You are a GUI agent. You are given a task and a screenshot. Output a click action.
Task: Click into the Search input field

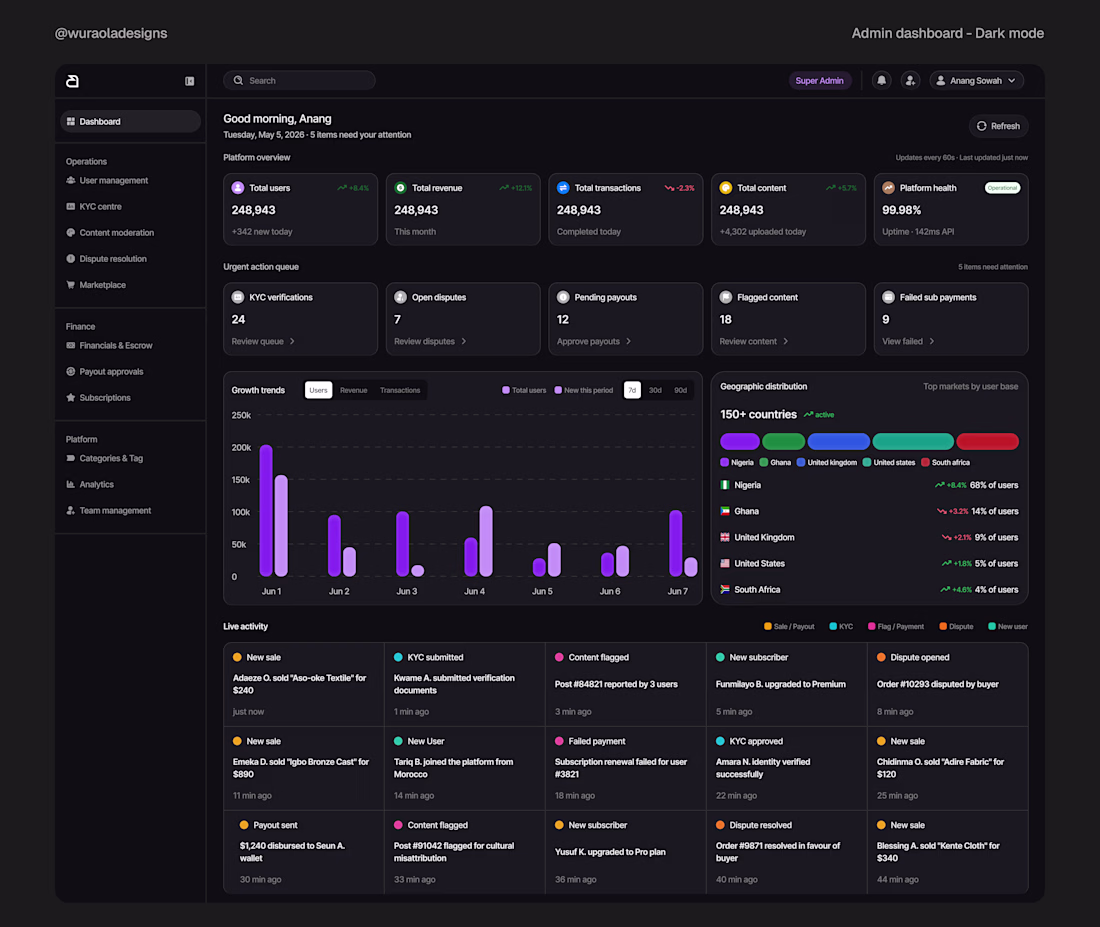click(x=300, y=81)
